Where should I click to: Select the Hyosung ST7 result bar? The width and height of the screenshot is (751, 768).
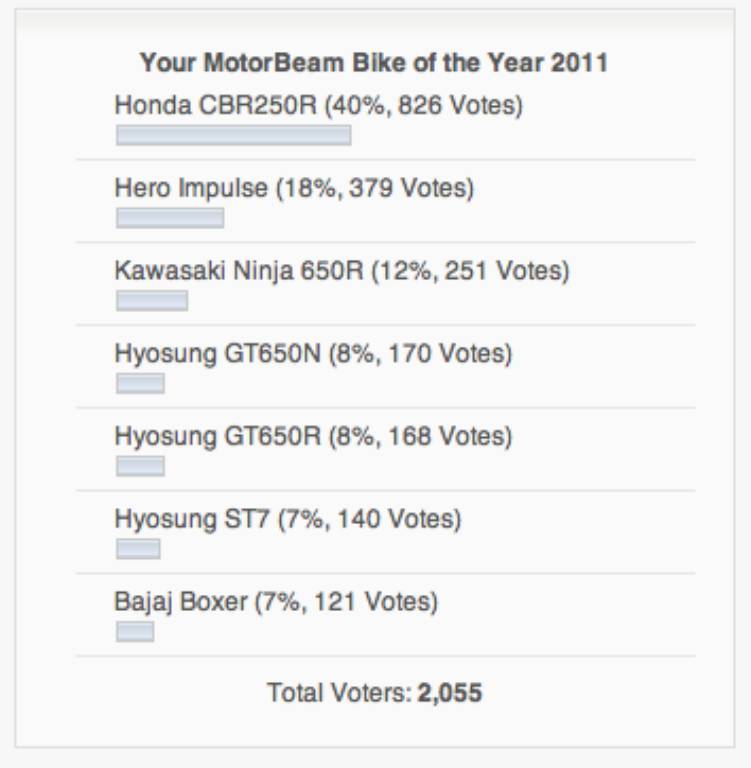pyautogui.click(x=138, y=549)
